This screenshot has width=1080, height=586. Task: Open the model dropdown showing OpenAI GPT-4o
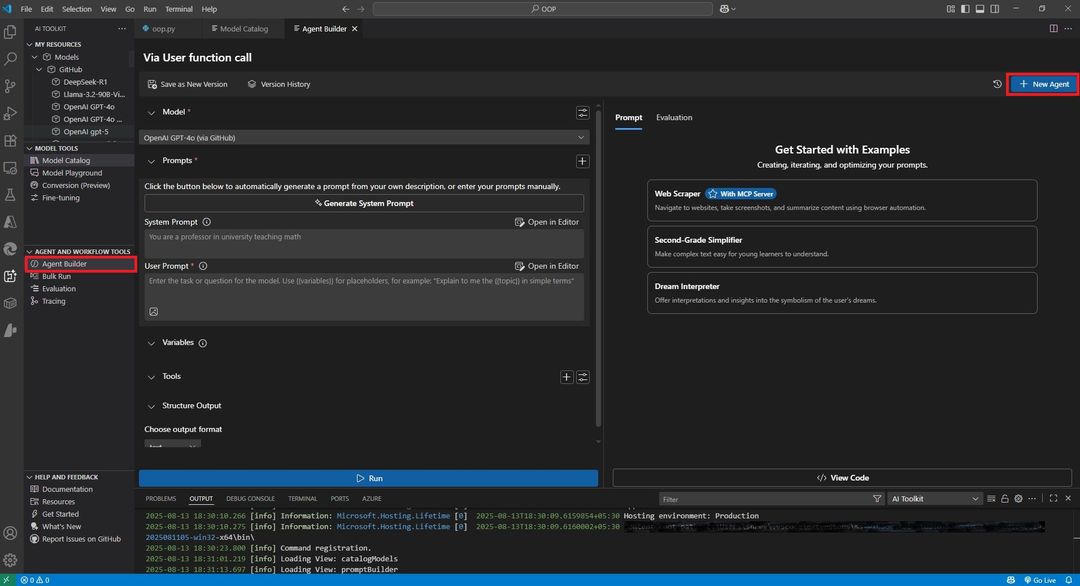tap(364, 138)
